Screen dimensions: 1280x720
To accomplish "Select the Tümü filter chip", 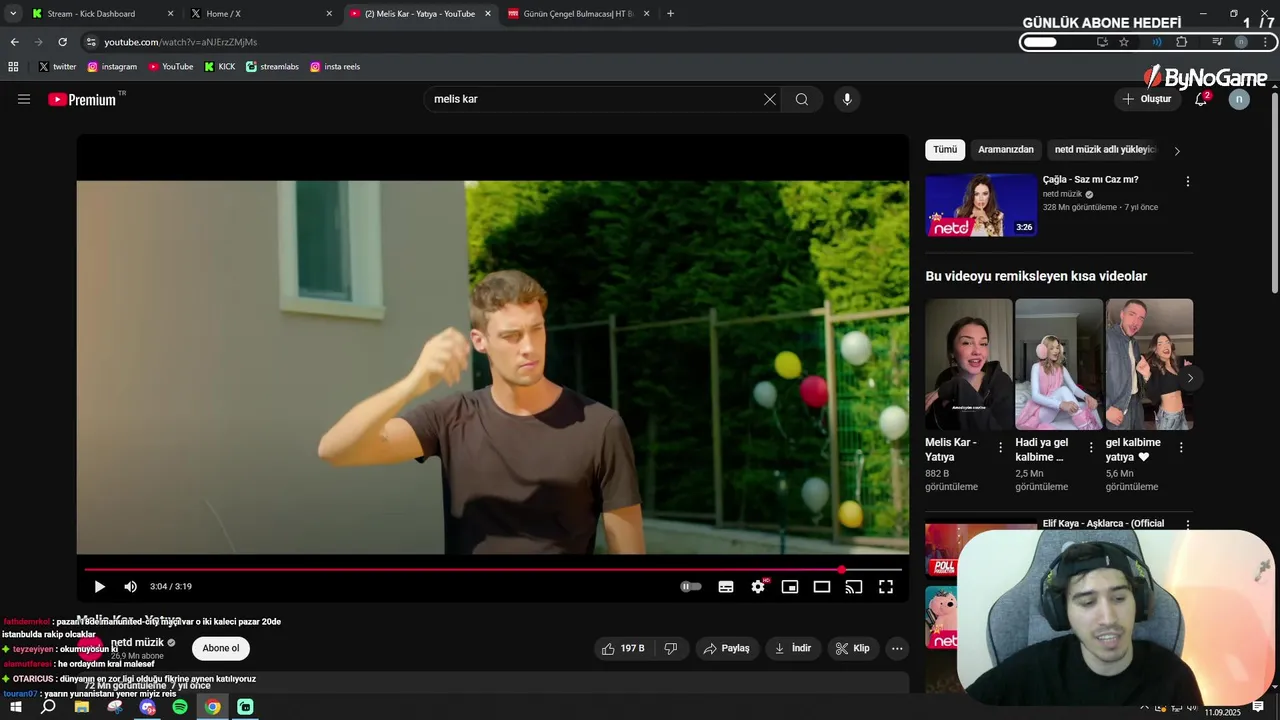I will click(945, 150).
